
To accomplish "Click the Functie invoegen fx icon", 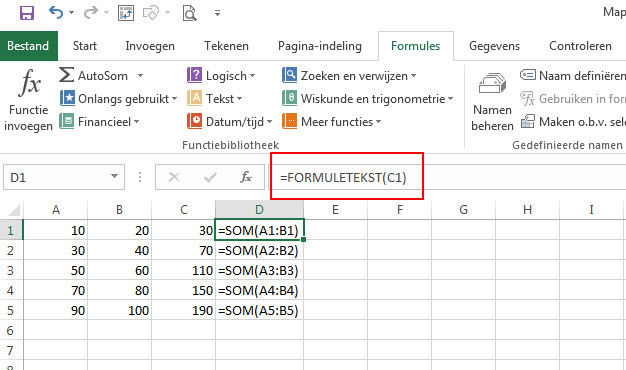I will [30, 83].
